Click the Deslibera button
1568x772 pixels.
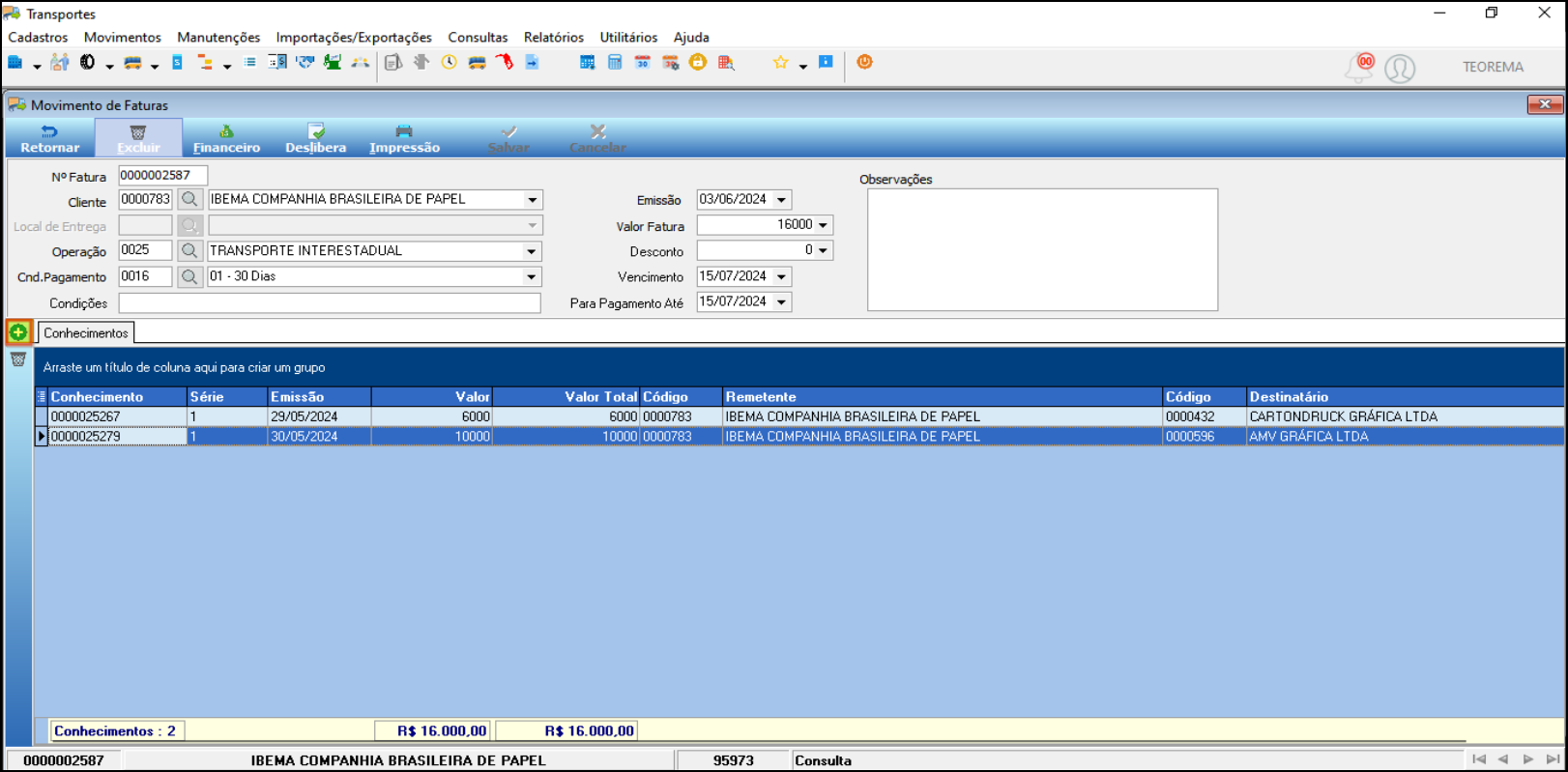(315, 138)
